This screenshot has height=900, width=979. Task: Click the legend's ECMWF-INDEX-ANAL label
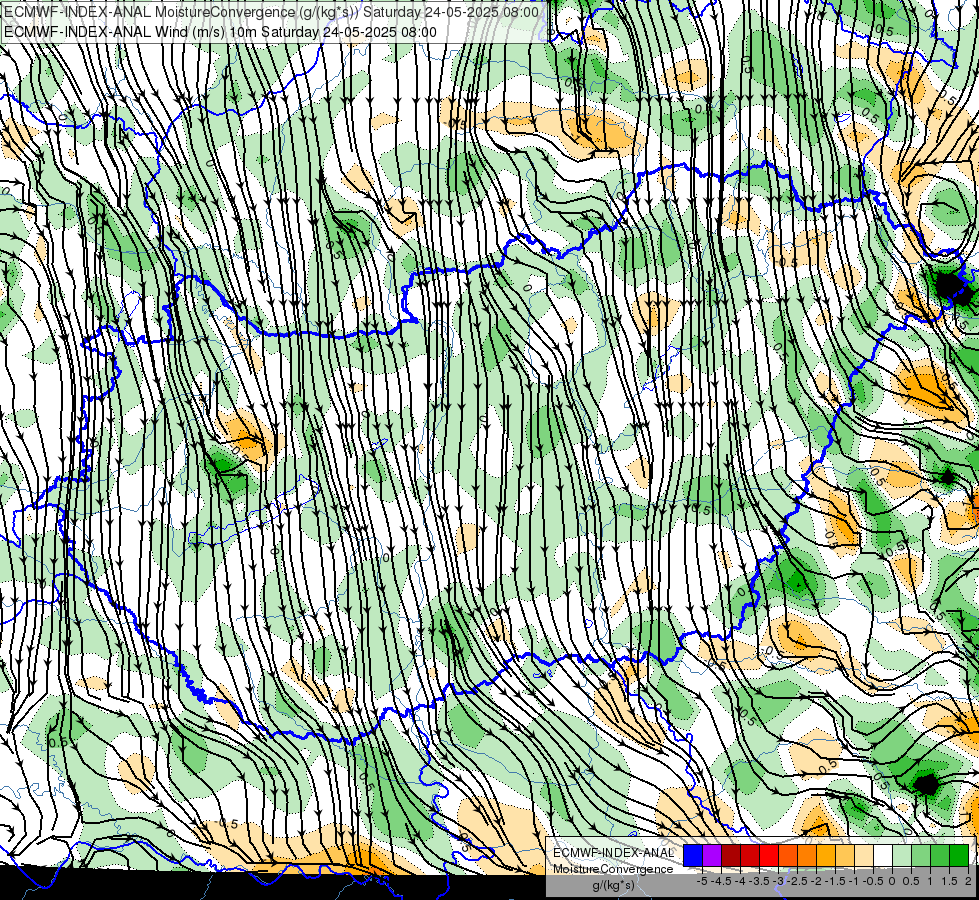pyautogui.click(x=613, y=853)
